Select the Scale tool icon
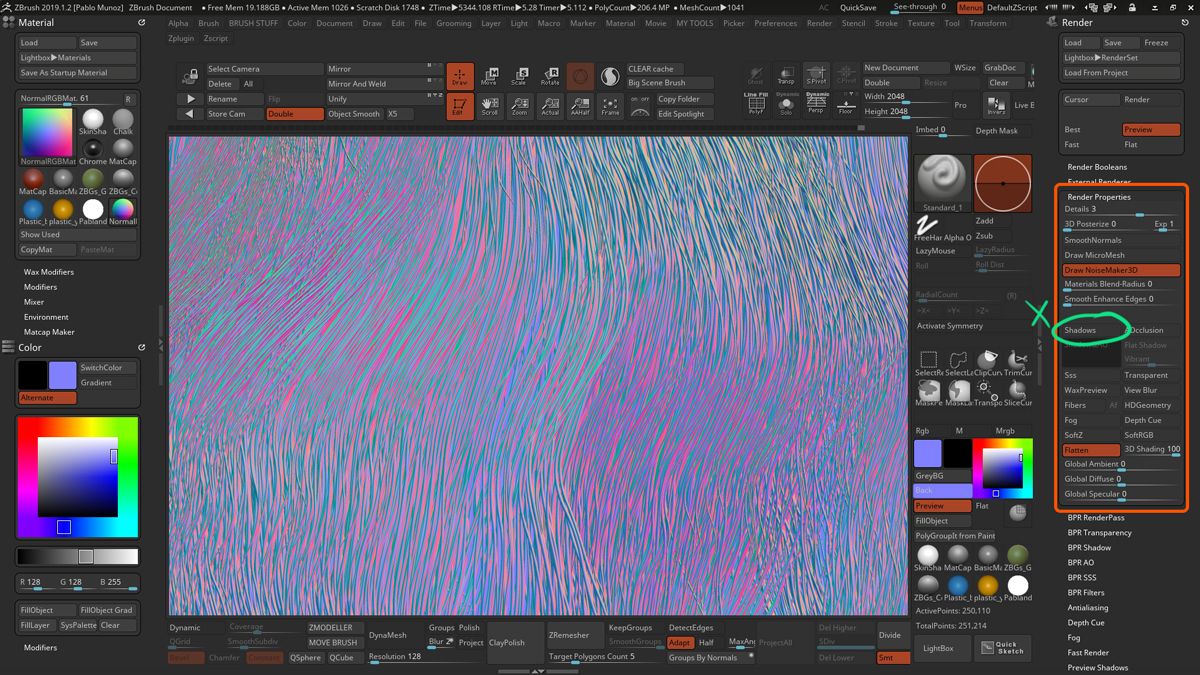Viewport: 1200px width, 675px height. [520, 77]
